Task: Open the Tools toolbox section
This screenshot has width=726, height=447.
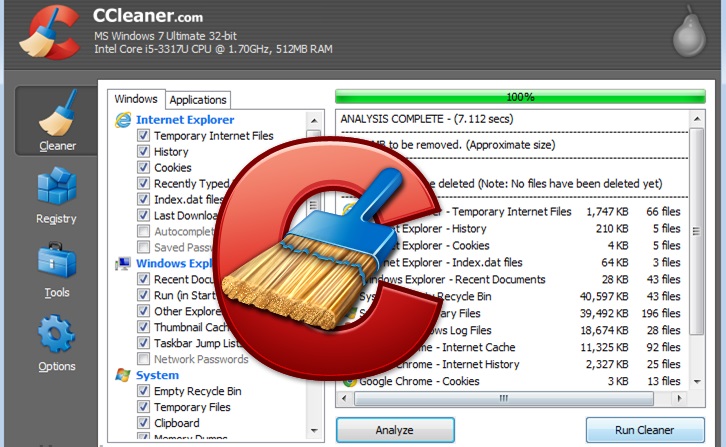Action: point(56,270)
